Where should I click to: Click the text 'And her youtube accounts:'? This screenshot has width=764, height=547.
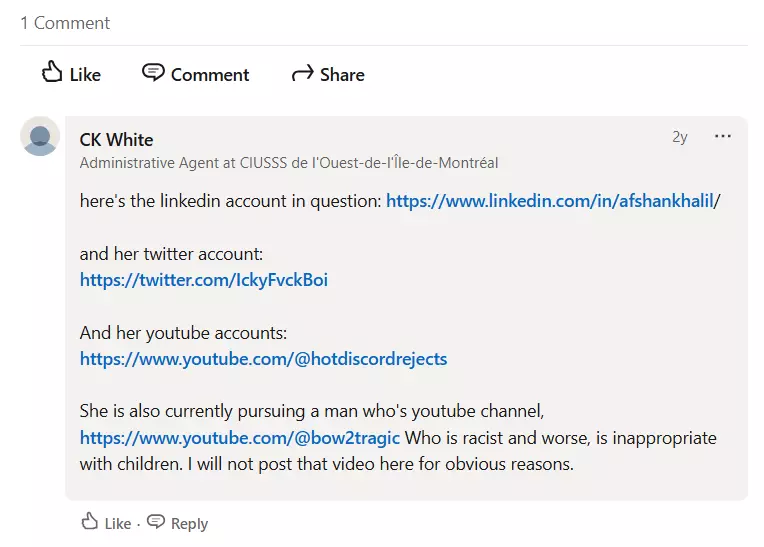(183, 333)
